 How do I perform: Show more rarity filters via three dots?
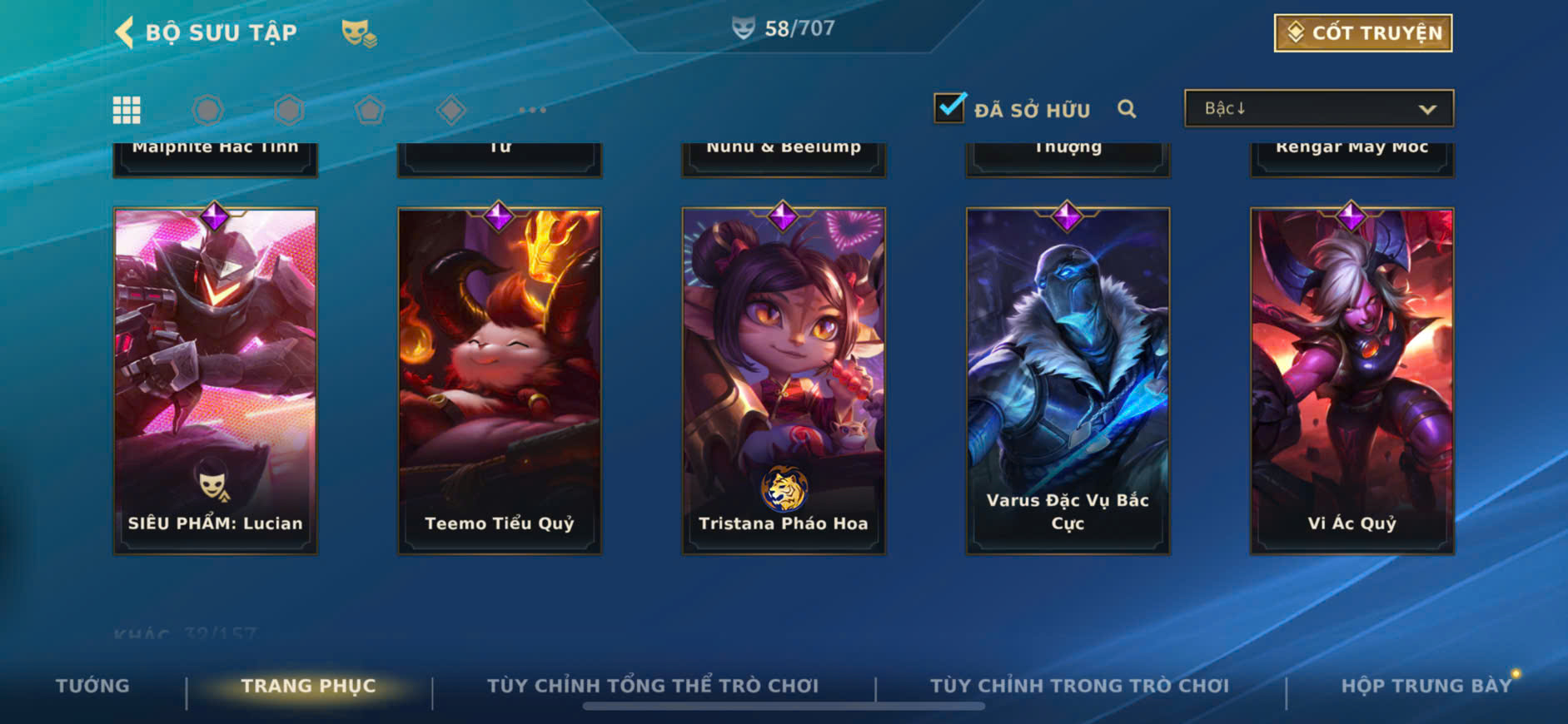(532, 110)
